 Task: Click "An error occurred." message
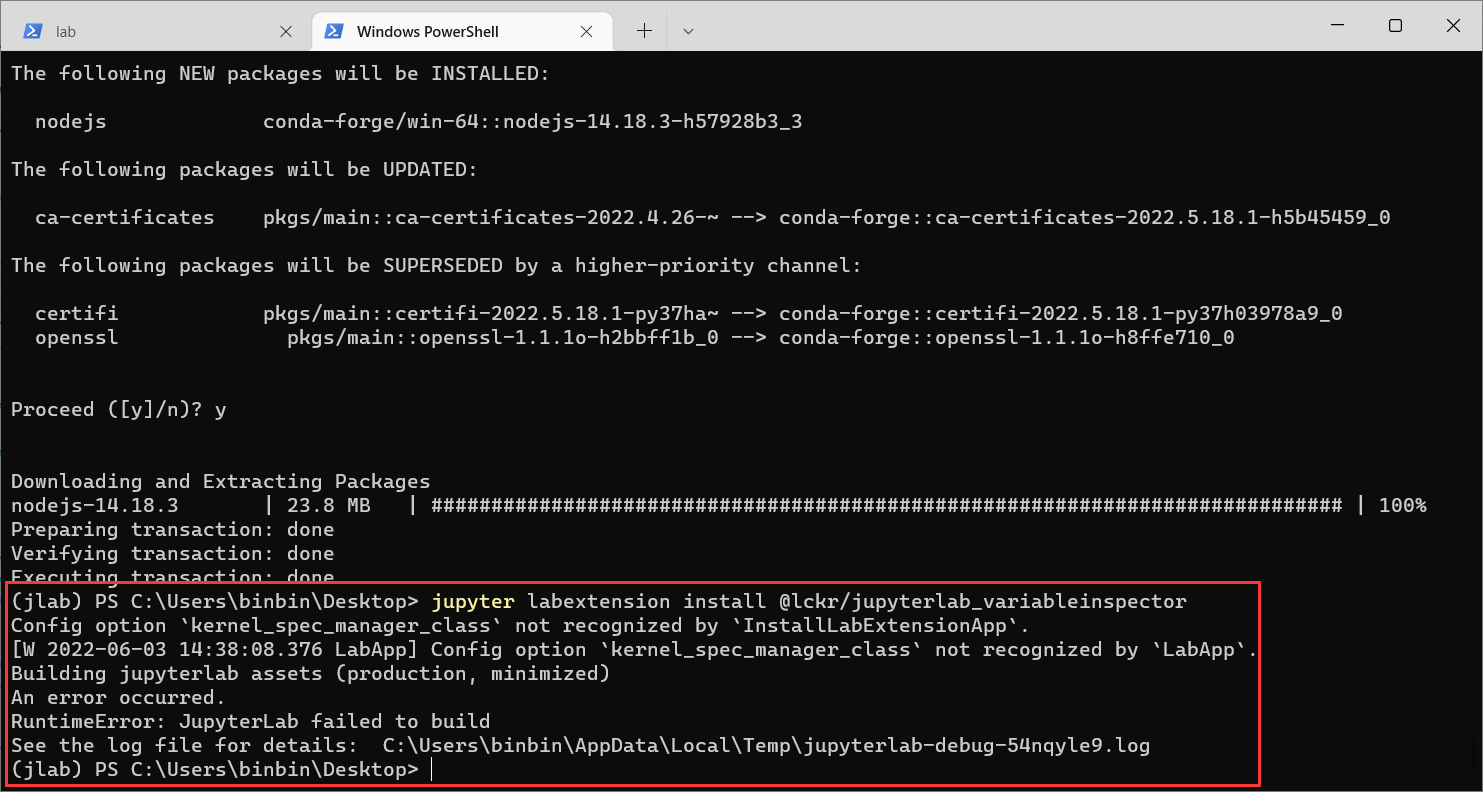pyautogui.click(x=118, y=698)
